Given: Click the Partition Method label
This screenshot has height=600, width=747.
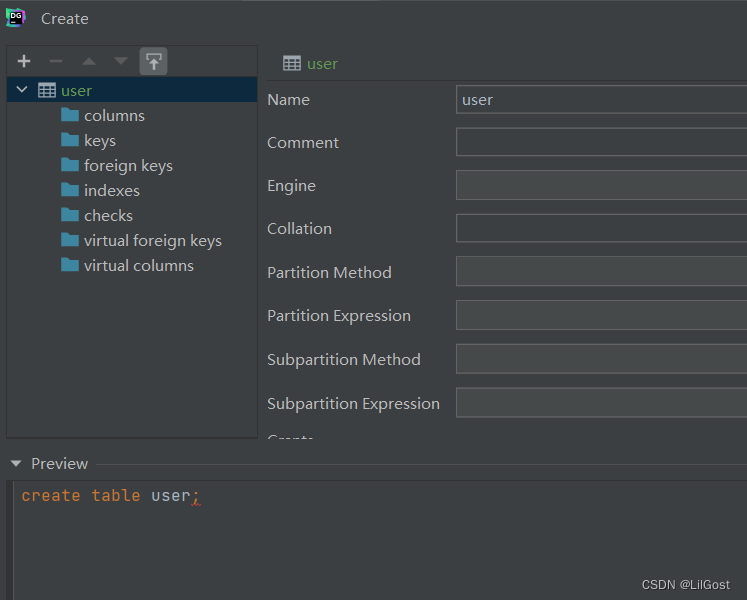Looking at the screenshot, I should [330, 273].
